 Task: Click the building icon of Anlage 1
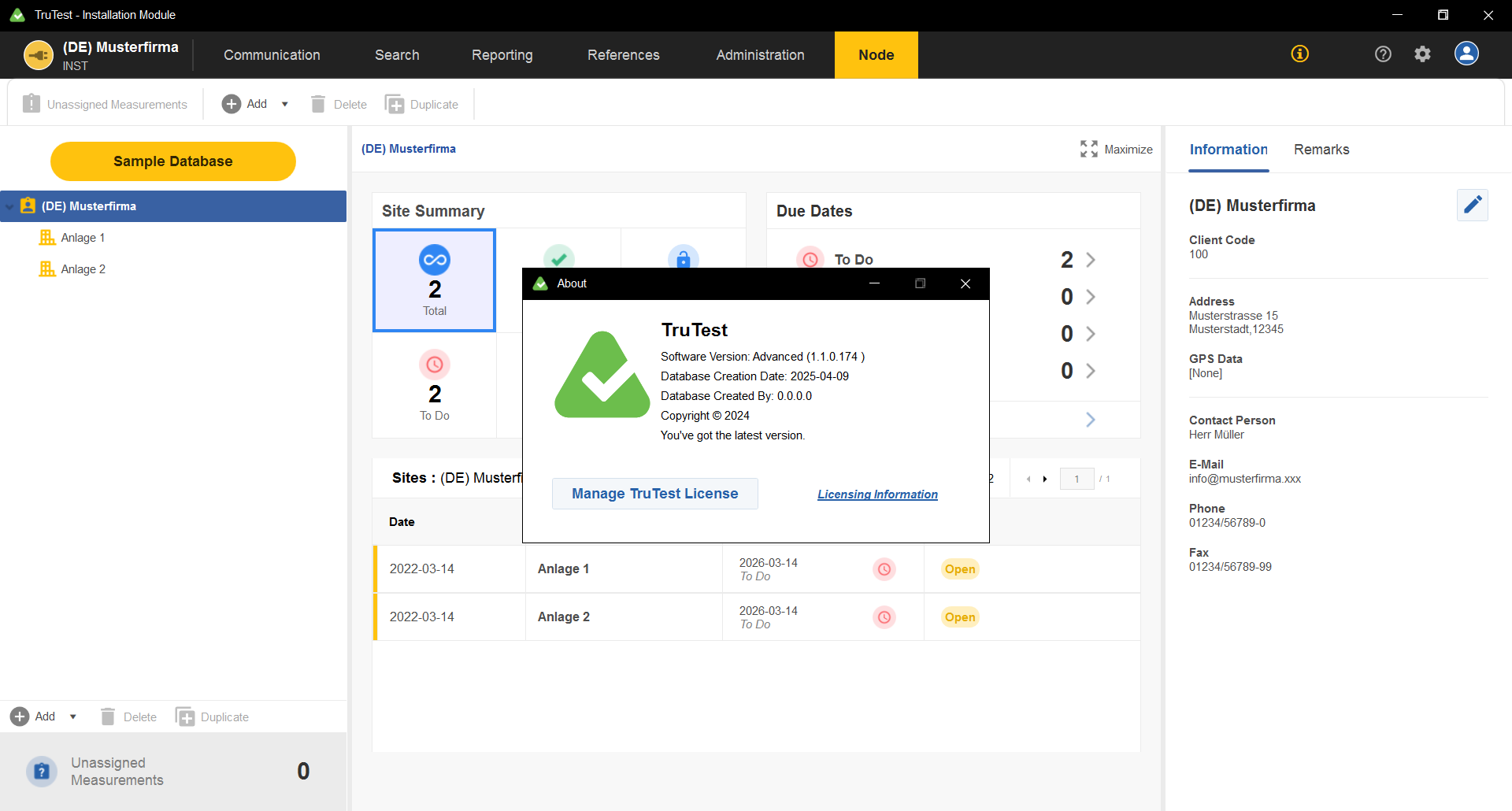click(47, 237)
